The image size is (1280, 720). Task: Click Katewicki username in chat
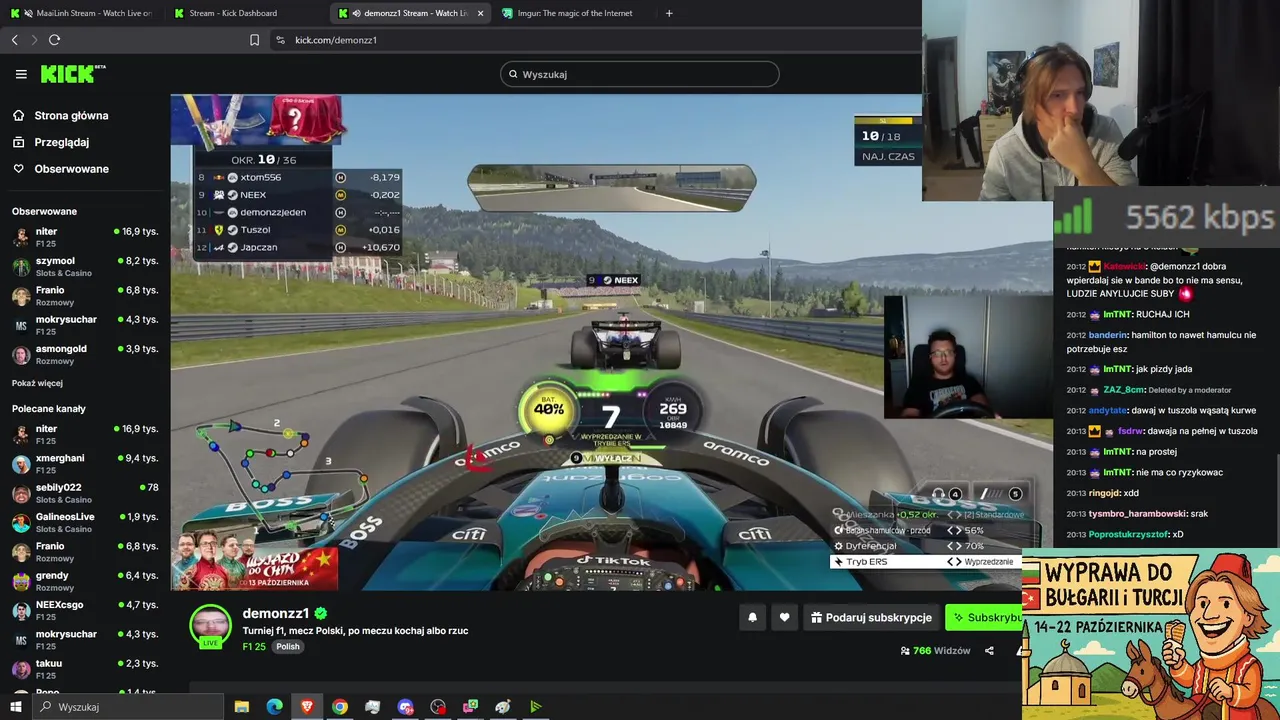point(1124,267)
